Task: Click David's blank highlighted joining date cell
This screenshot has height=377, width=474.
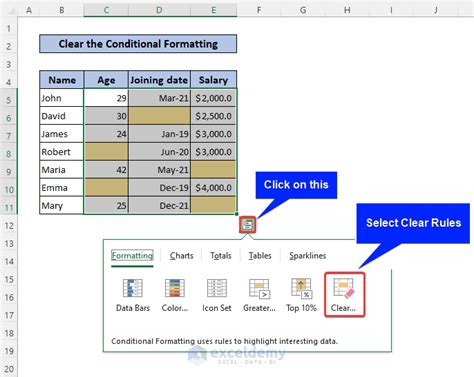Action: tap(159, 116)
